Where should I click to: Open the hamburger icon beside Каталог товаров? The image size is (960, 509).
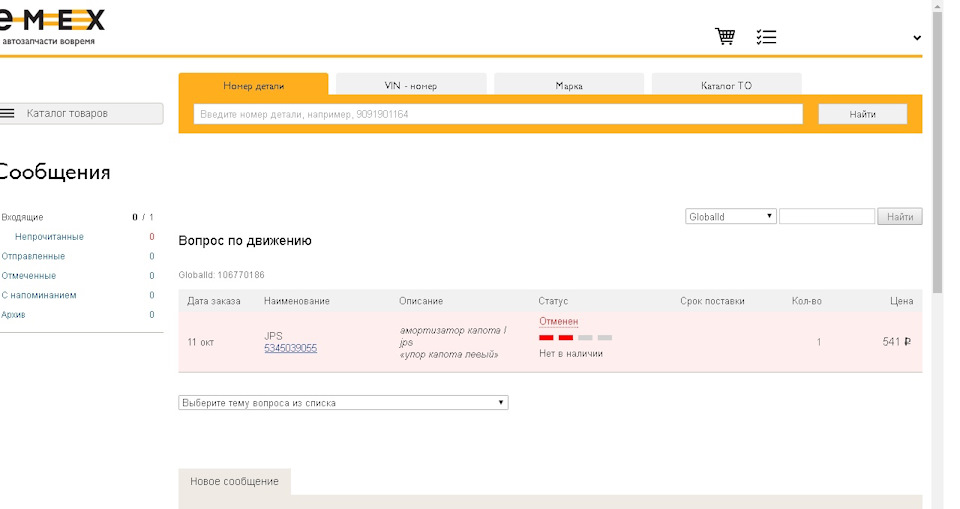tap(7, 113)
